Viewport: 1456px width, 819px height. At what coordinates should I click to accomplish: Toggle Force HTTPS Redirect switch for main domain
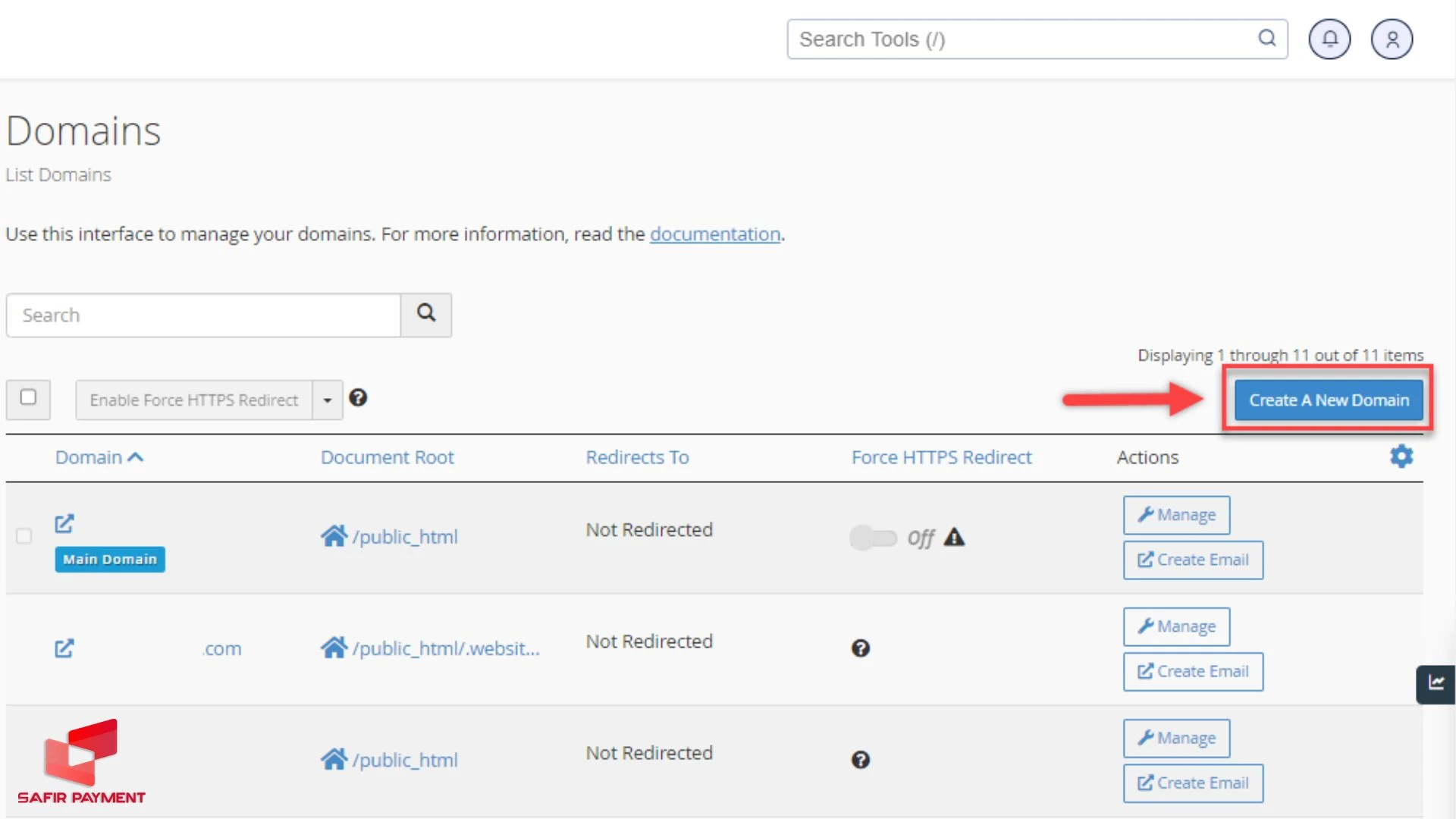(x=872, y=538)
